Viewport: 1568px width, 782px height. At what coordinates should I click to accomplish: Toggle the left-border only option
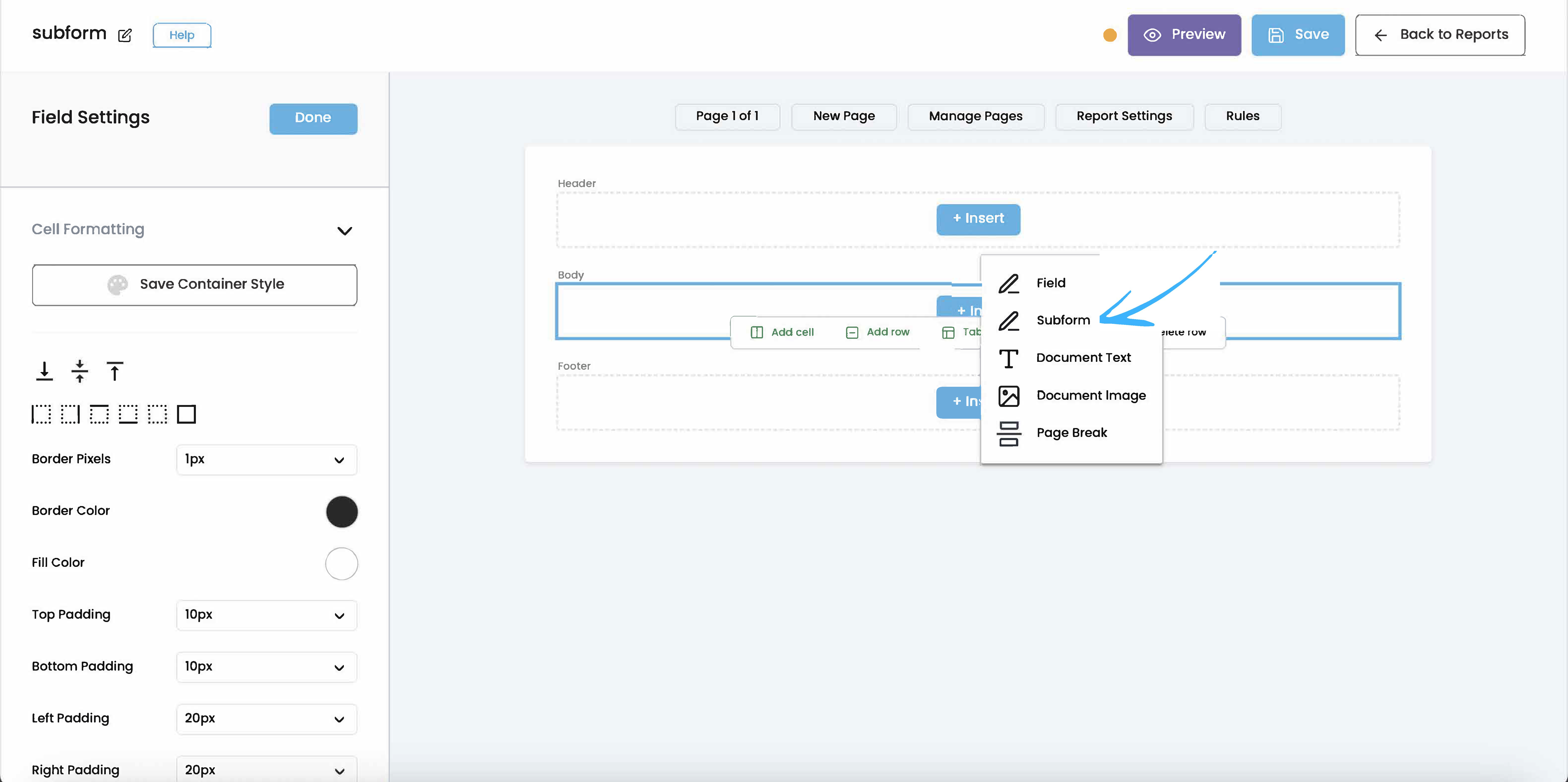pyautogui.click(x=41, y=414)
